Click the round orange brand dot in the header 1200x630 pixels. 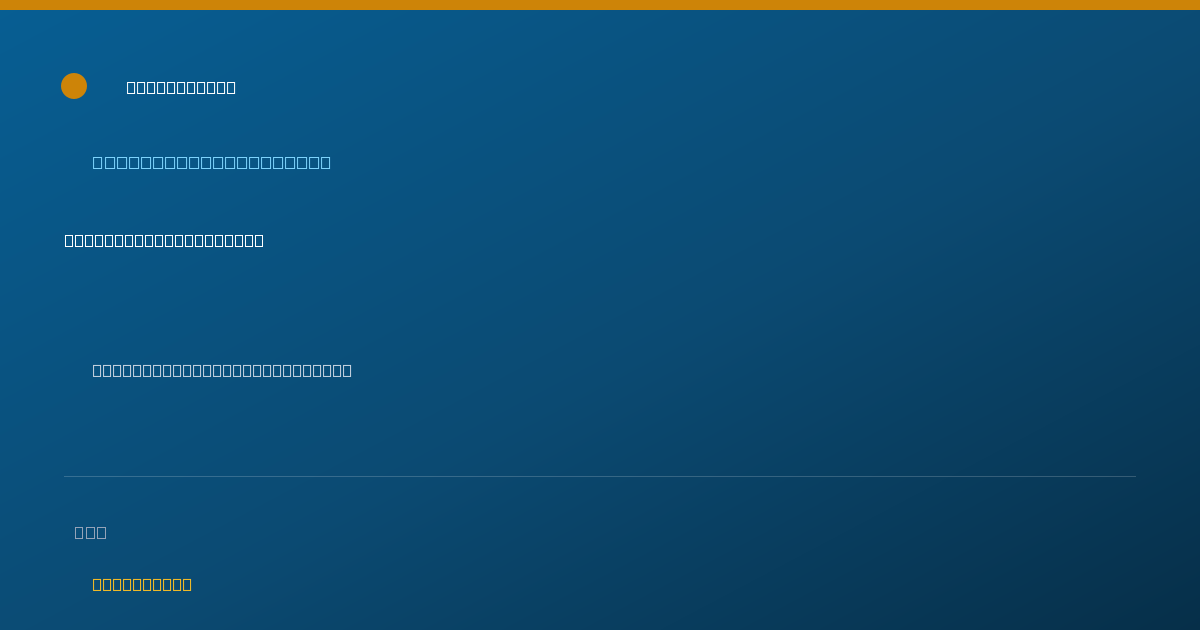point(74,86)
